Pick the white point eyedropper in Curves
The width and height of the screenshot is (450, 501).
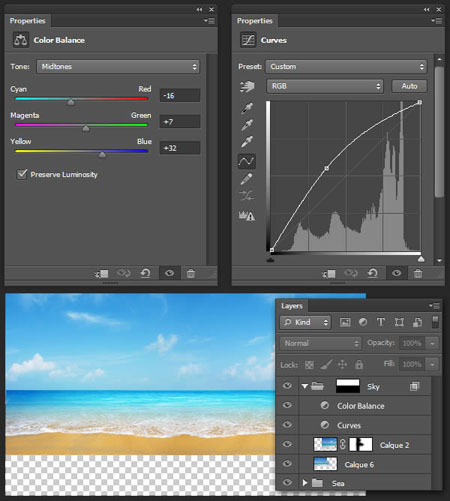click(247, 141)
